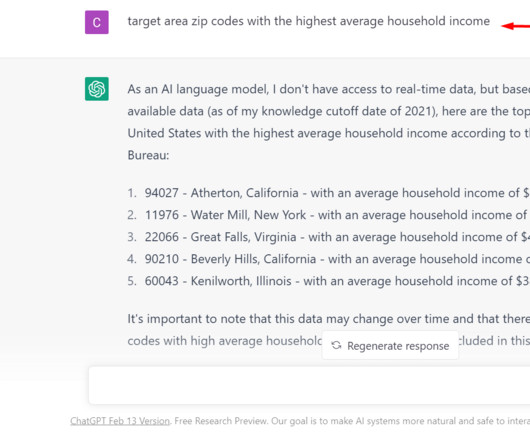Select list item 90210 Beverly Hills, California
This screenshot has height=442, width=530.
[x=328, y=259]
